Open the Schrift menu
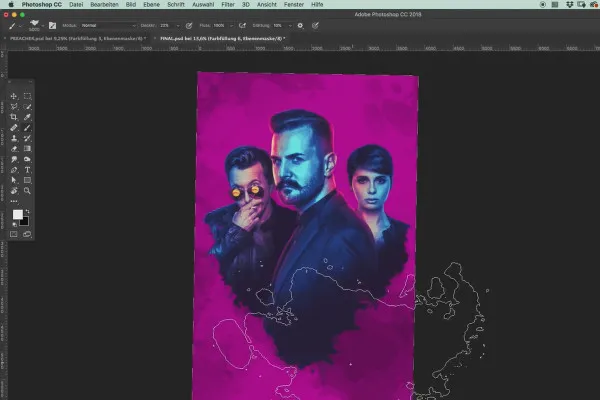This screenshot has height=400, width=600. tap(176, 5)
